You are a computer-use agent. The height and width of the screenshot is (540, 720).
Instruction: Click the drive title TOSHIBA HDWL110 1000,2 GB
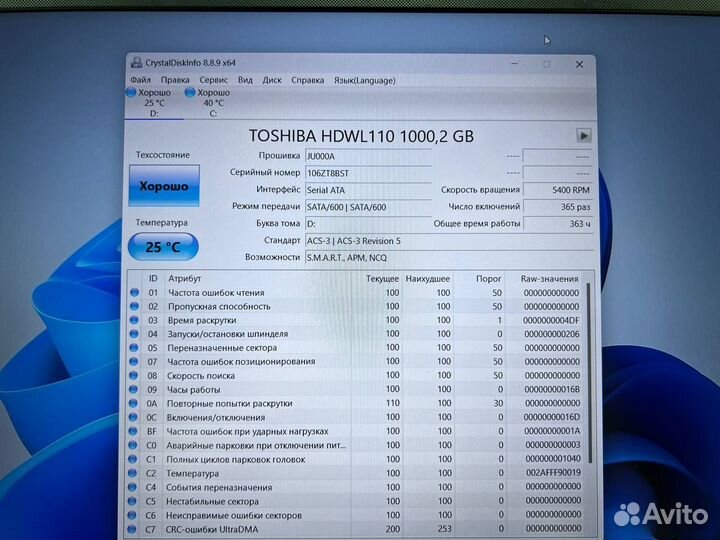(361, 136)
